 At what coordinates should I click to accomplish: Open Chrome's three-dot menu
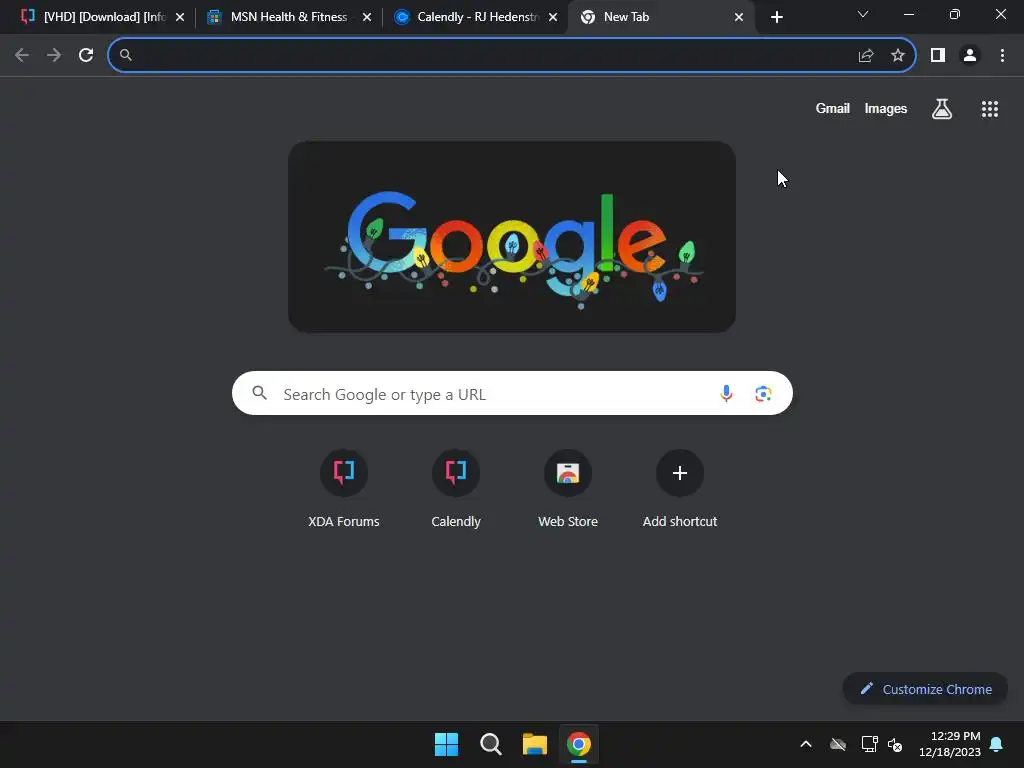click(1002, 56)
